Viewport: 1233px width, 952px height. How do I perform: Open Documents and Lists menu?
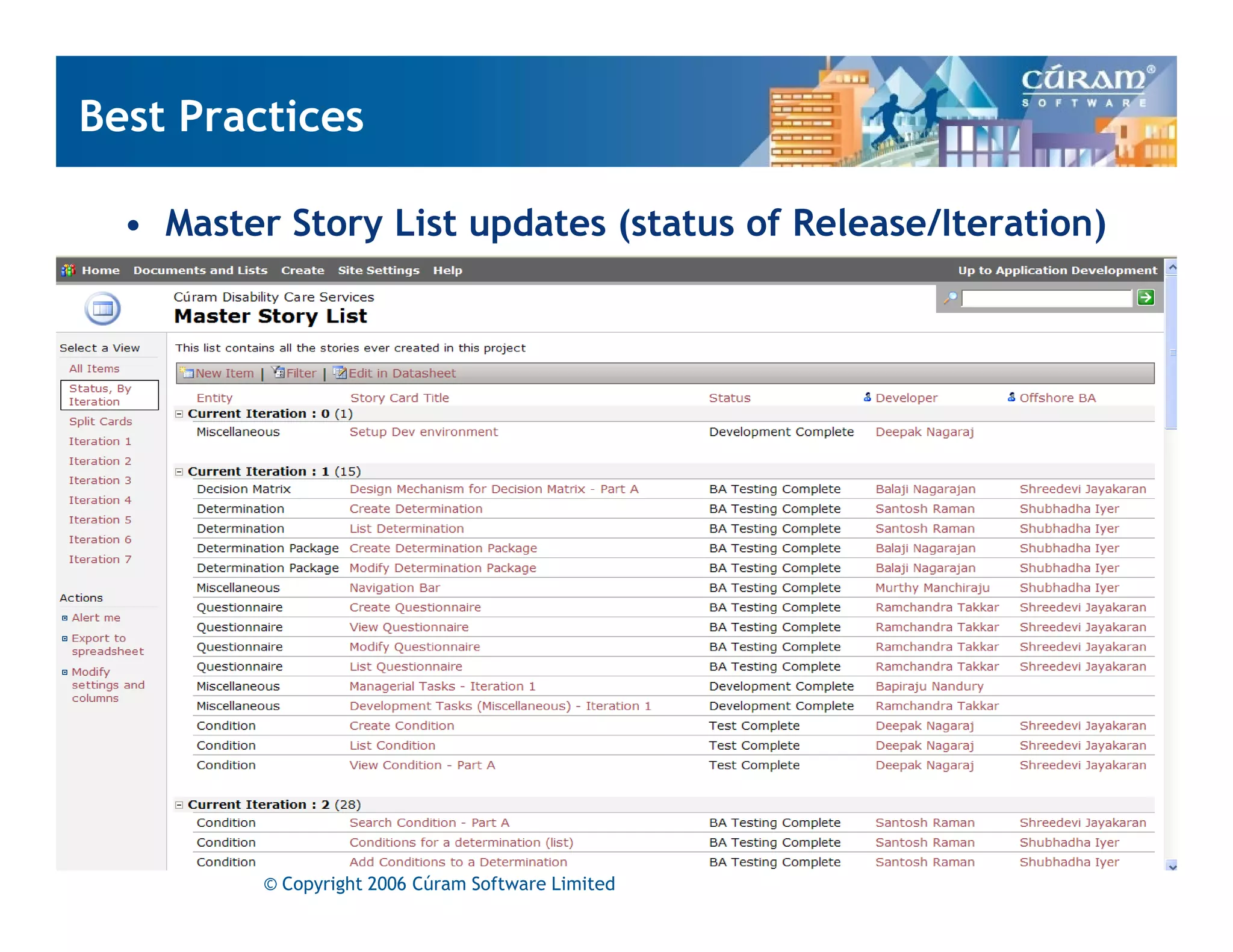(200, 270)
